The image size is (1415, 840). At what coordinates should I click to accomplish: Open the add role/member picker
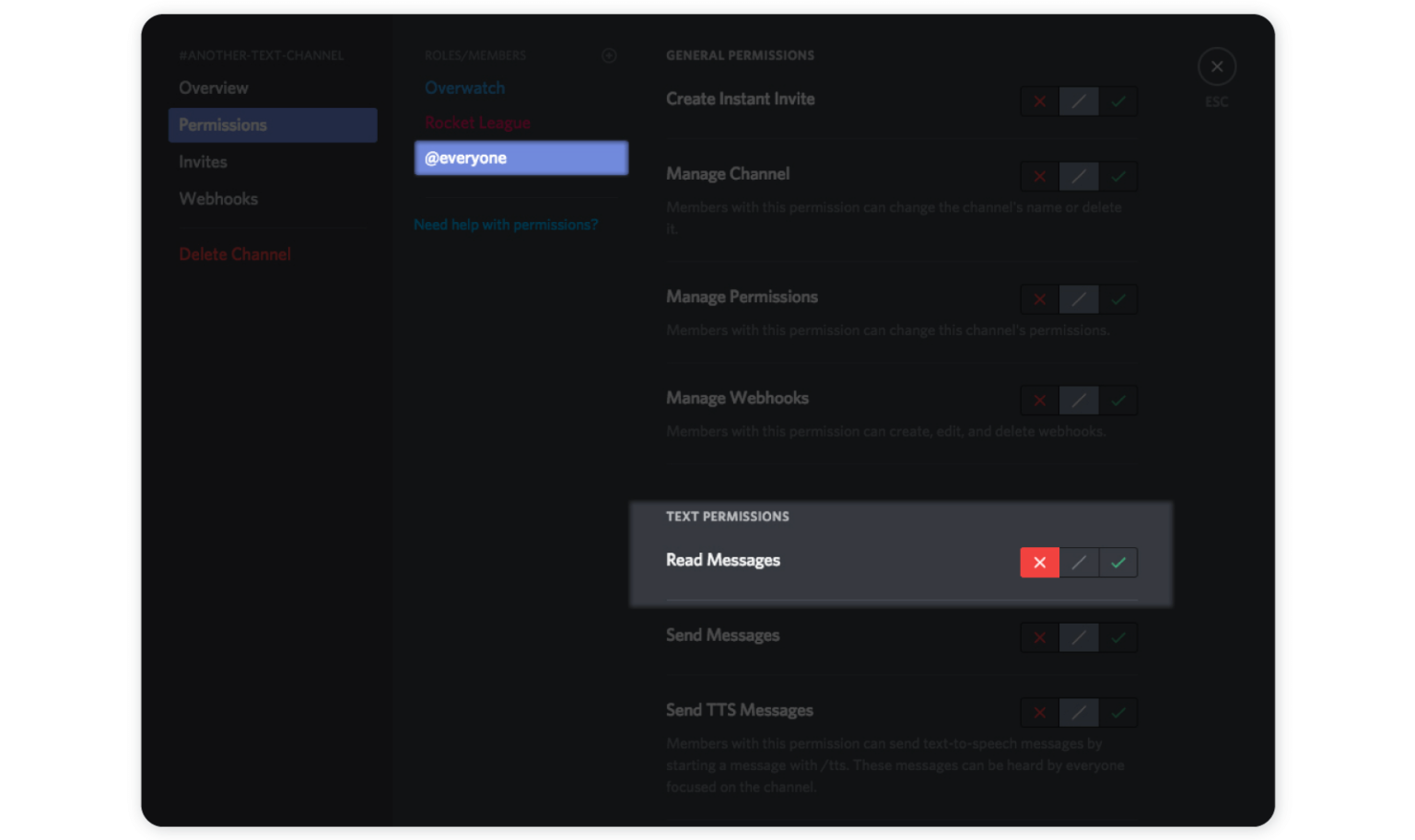[x=609, y=55]
